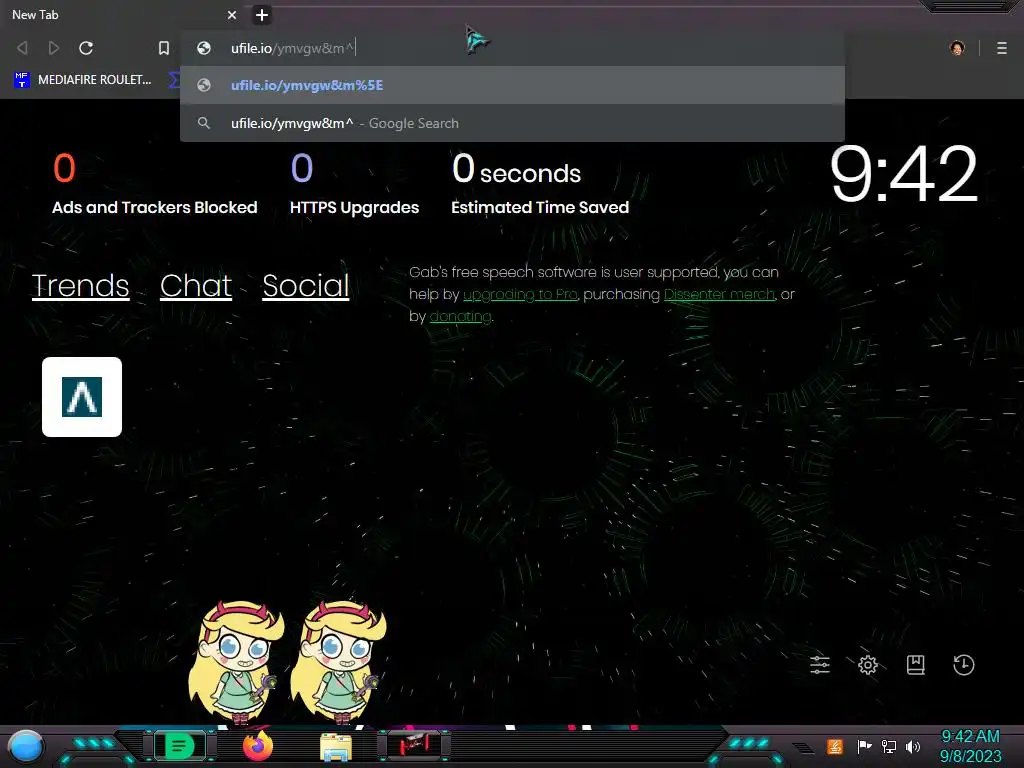Click Ads and Trackers Blocked stat

(154, 184)
